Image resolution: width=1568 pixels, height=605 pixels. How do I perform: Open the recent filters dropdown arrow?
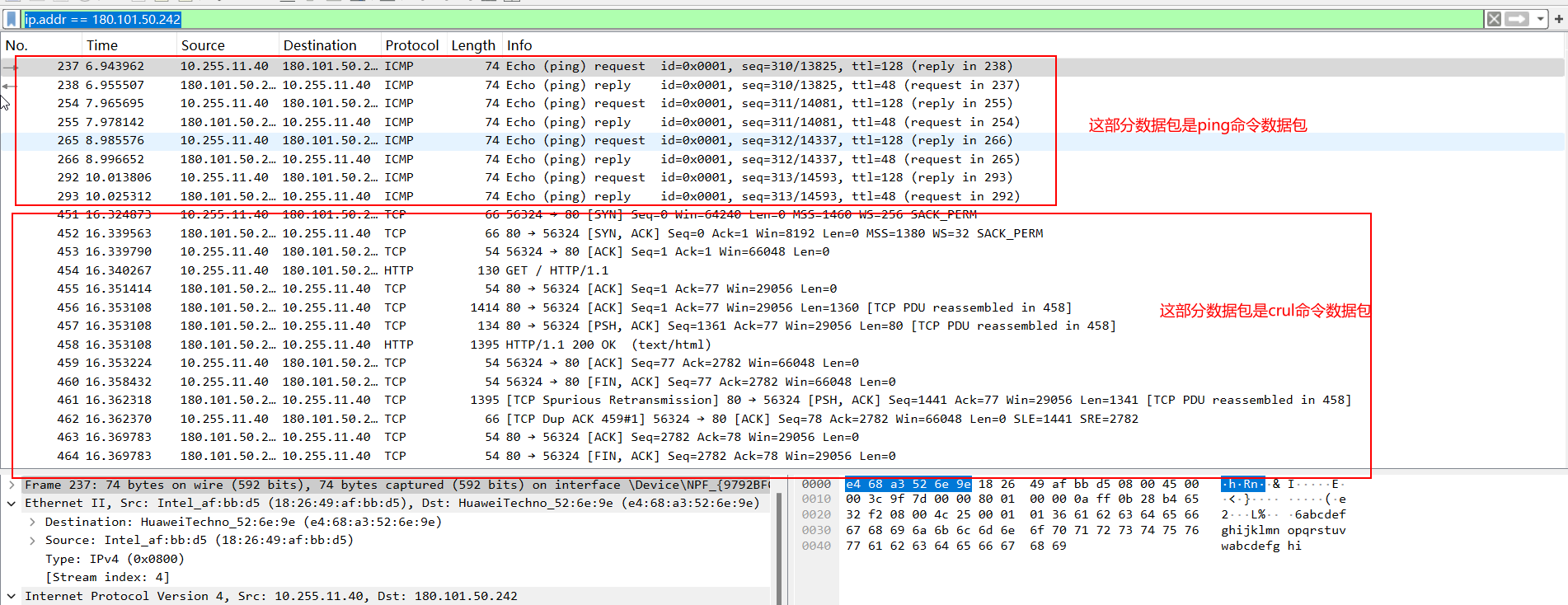click(1540, 19)
